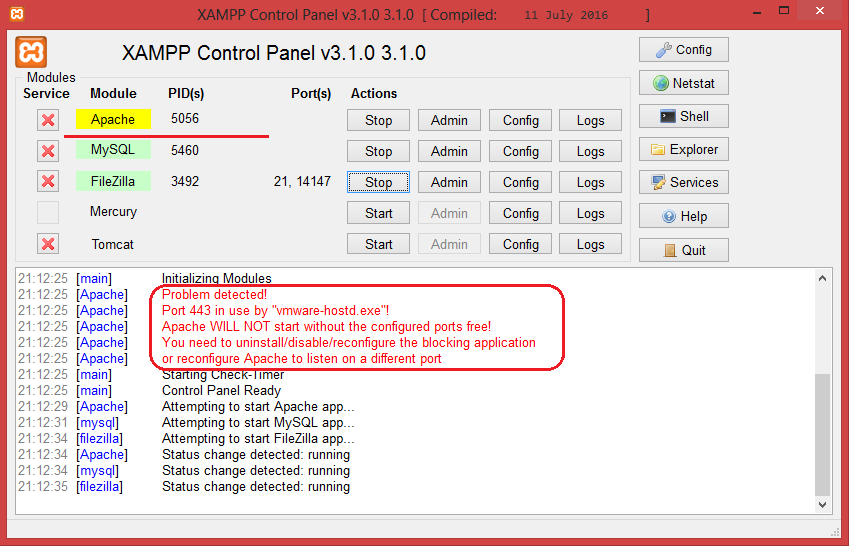849x546 pixels.
Task: Click the log panel vertical scrollbar
Action: [823, 430]
